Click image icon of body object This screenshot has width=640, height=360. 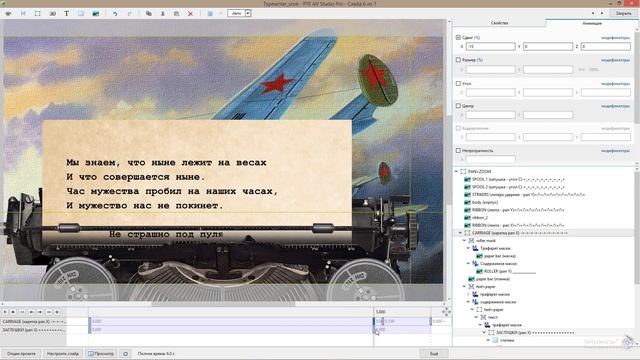tap(467, 202)
